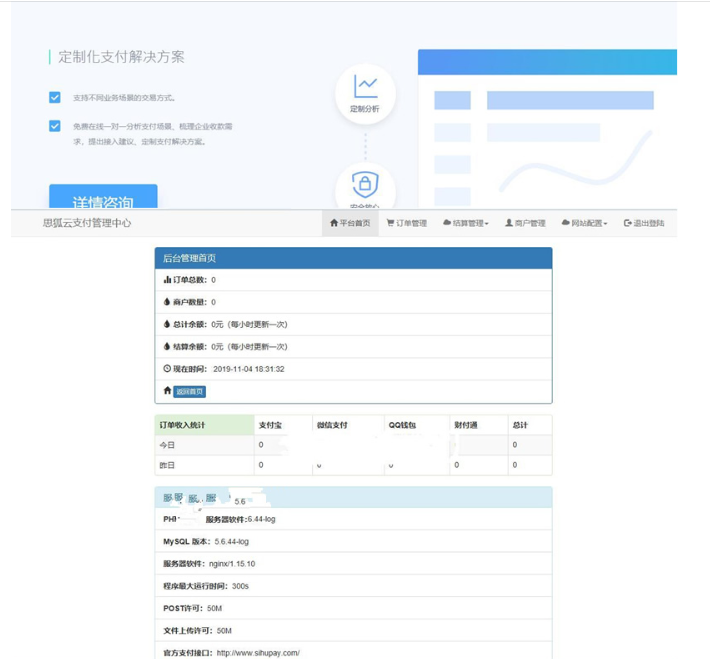Click the droplet icon beside 总计余额
The height and width of the screenshot is (659, 710).
[x=167, y=324]
